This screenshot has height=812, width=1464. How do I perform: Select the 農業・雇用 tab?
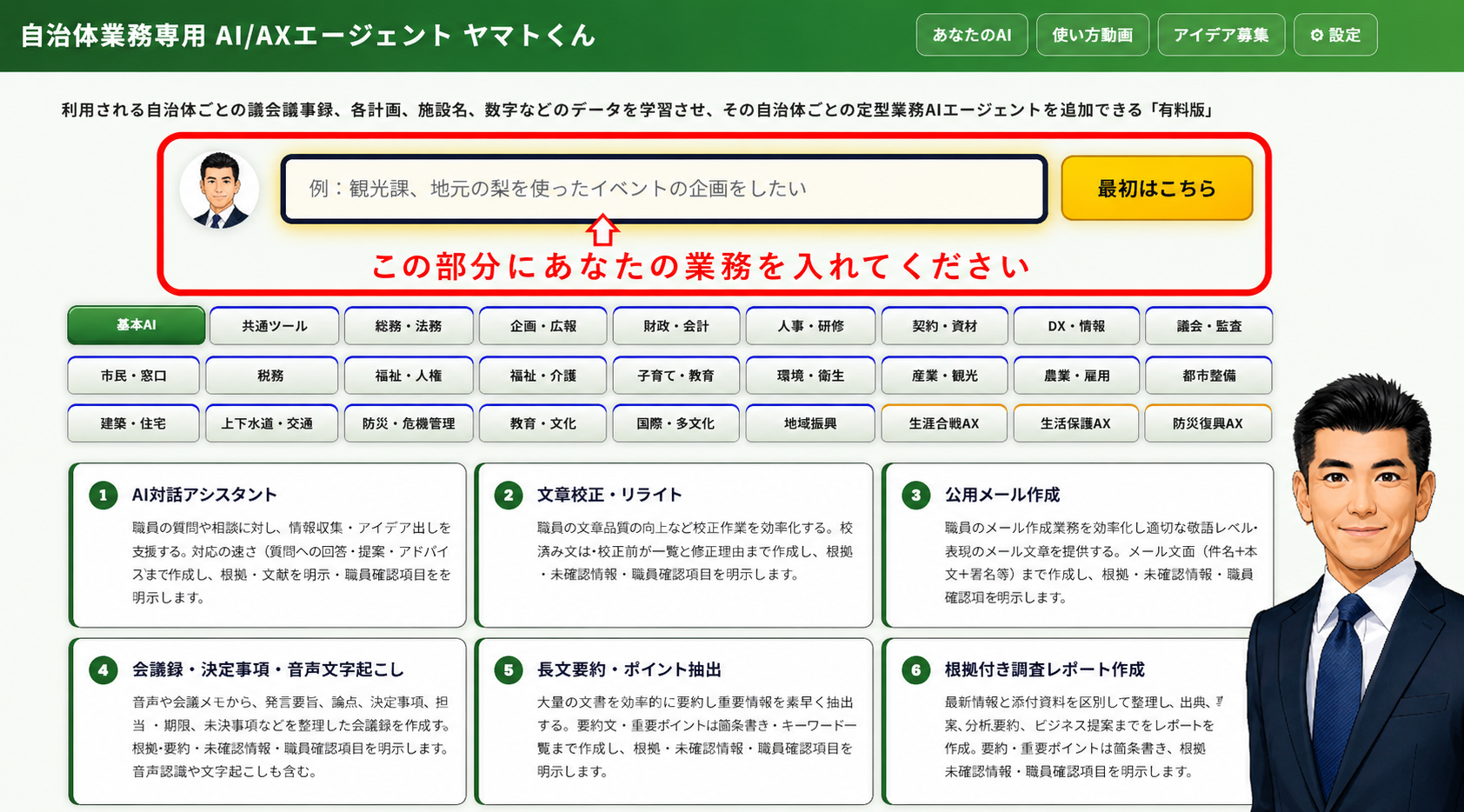tap(1077, 376)
